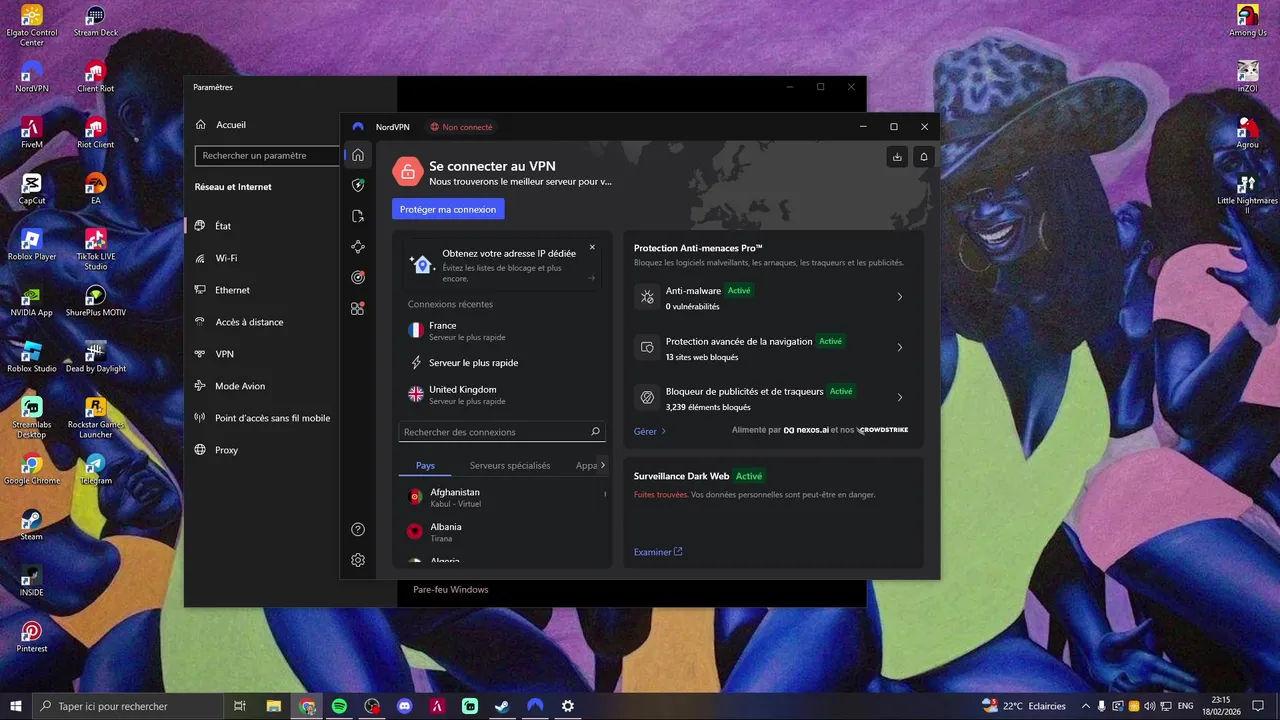Expand Bloqueur de publicités et de traqueurs chevron
Image resolution: width=1280 pixels, height=720 pixels.
899,397
